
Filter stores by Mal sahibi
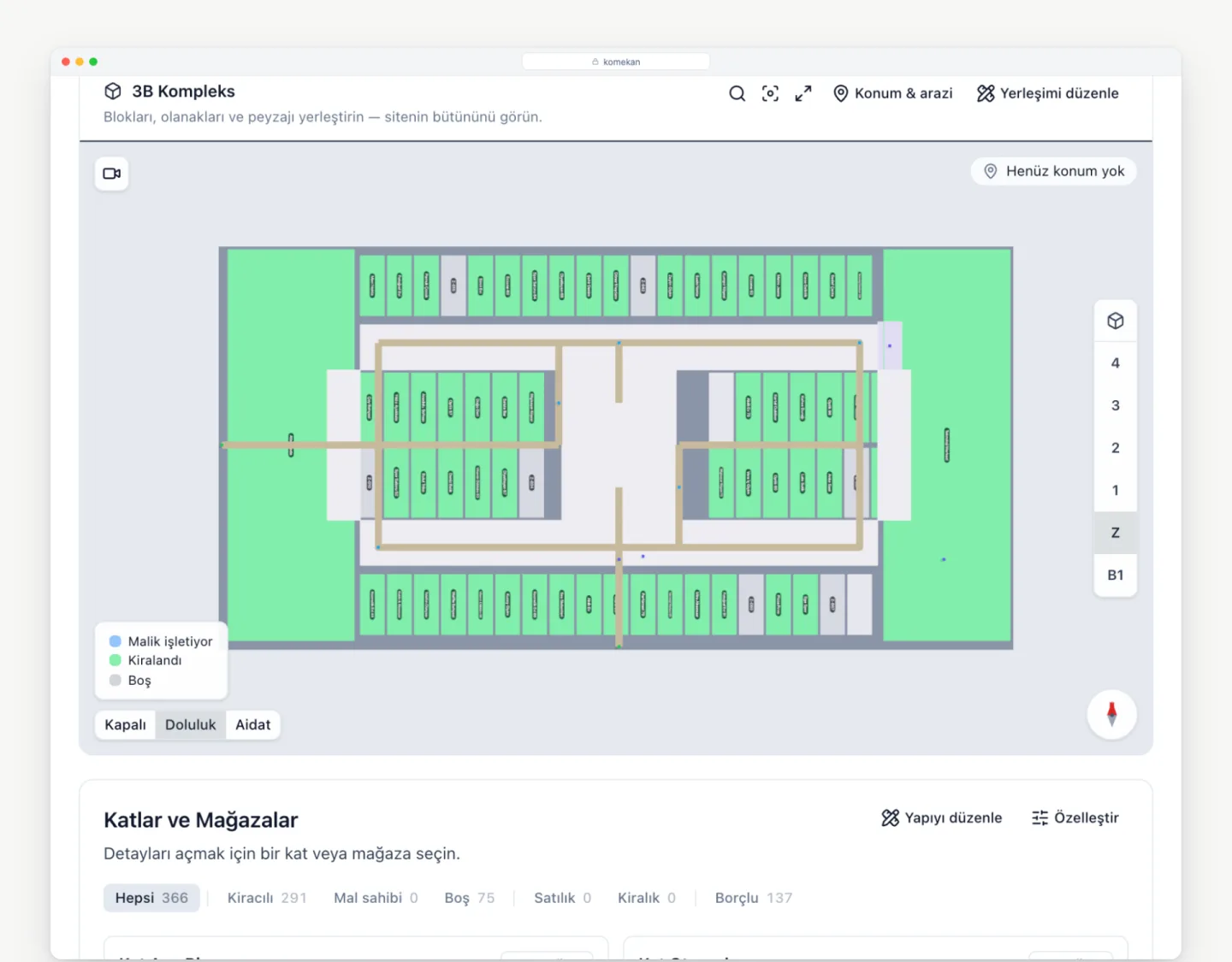coord(376,898)
